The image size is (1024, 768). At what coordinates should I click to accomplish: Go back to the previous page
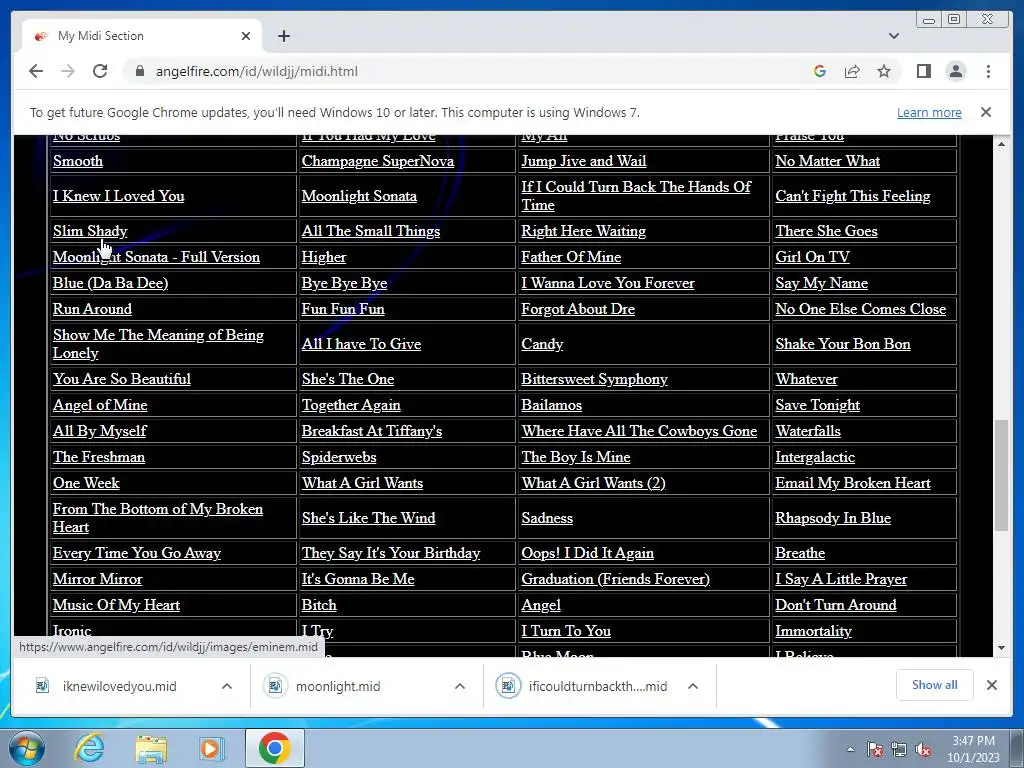[36, 71]
